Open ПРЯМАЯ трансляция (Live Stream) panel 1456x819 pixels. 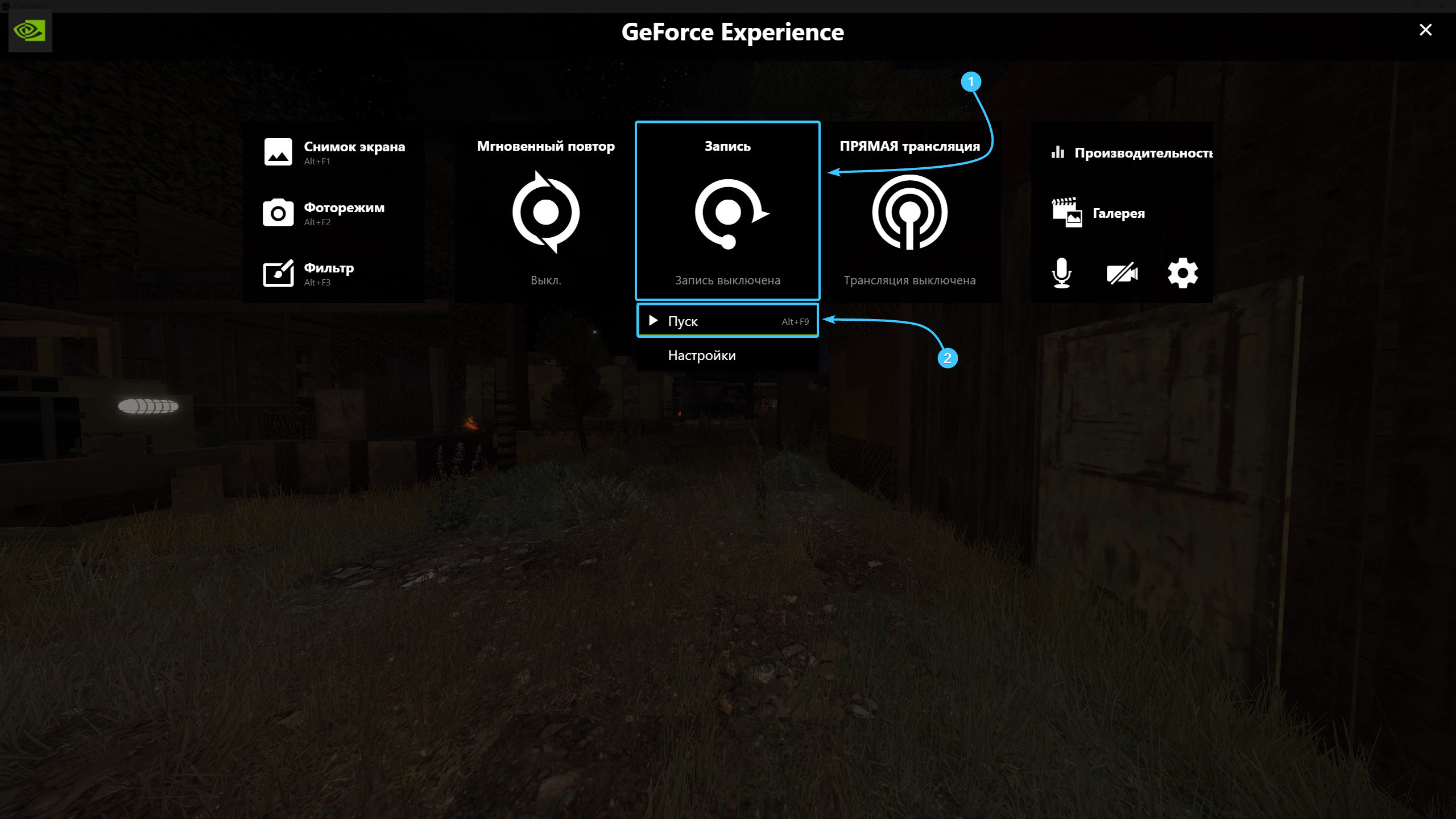(x=909, y=210)
